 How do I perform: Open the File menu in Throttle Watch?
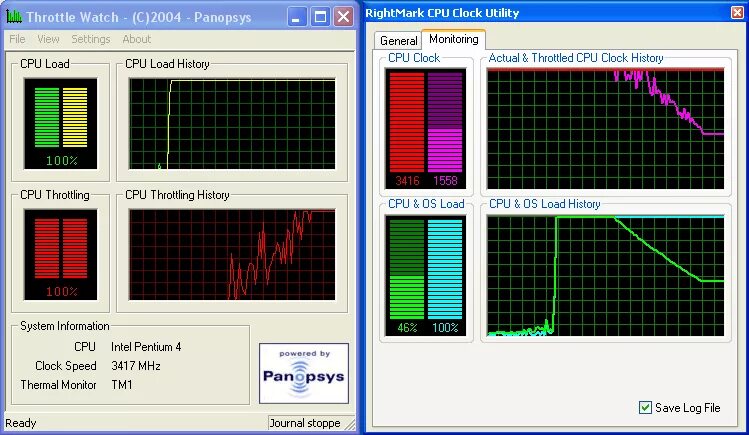17,39
